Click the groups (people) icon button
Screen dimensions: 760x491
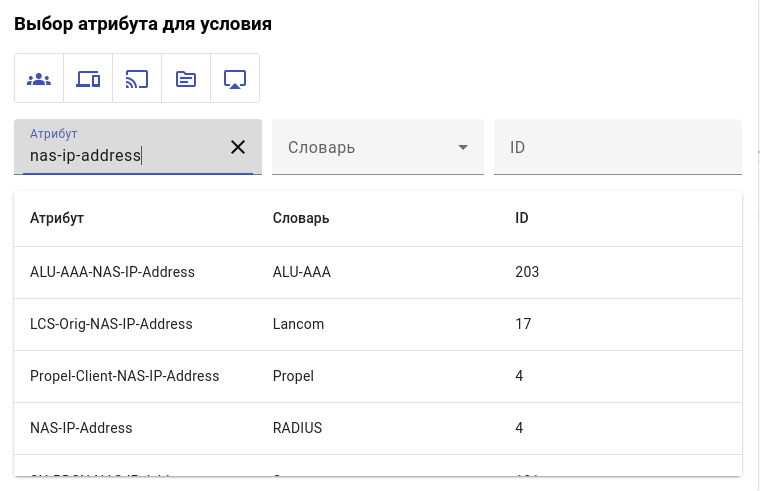pyautogui.click(x=39, y=79)
